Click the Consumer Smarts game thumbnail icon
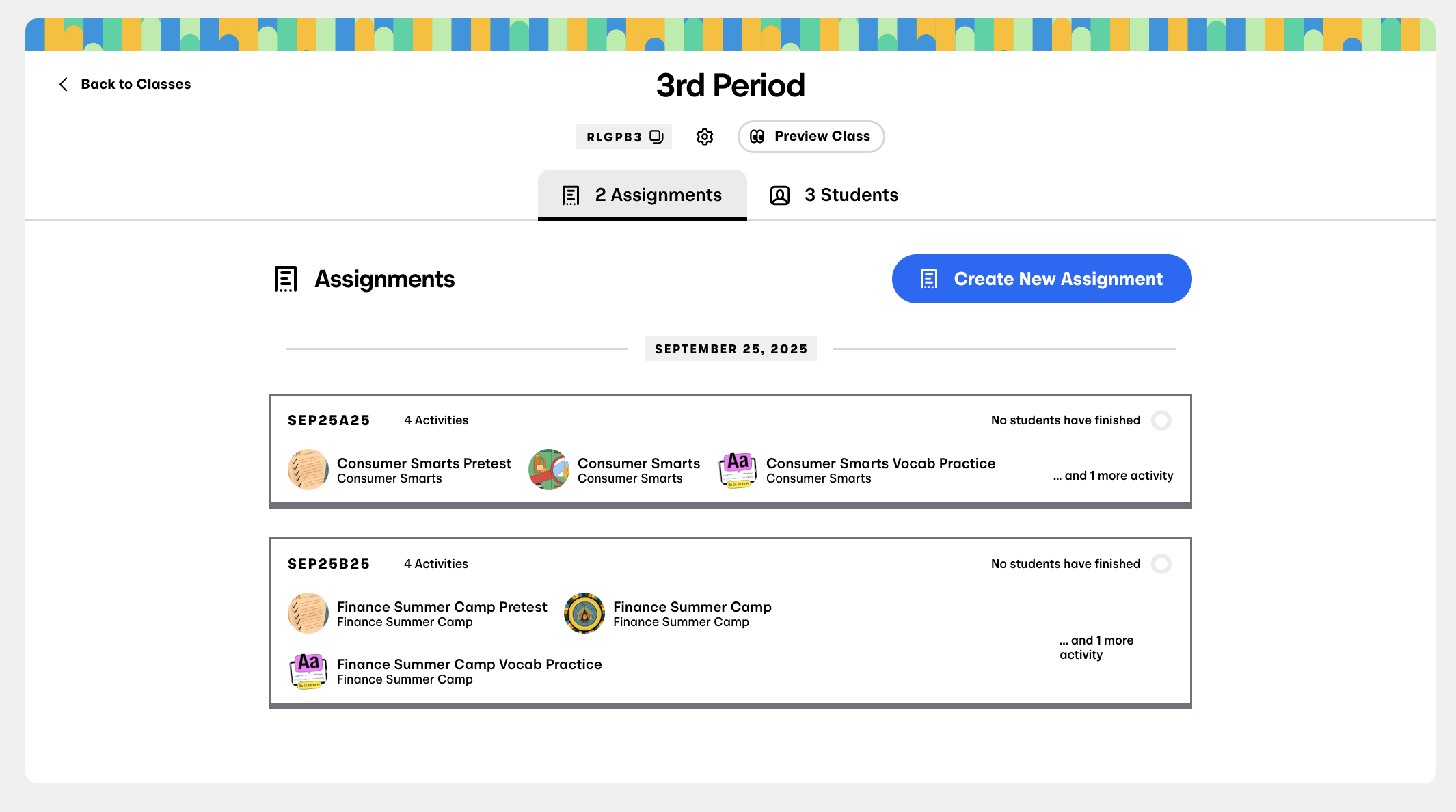 (549, 470)
